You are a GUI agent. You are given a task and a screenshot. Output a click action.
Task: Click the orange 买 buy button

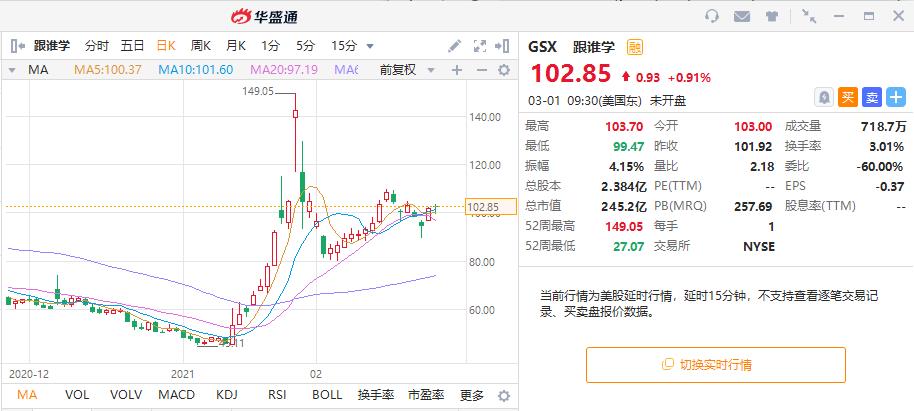[848, 97]
